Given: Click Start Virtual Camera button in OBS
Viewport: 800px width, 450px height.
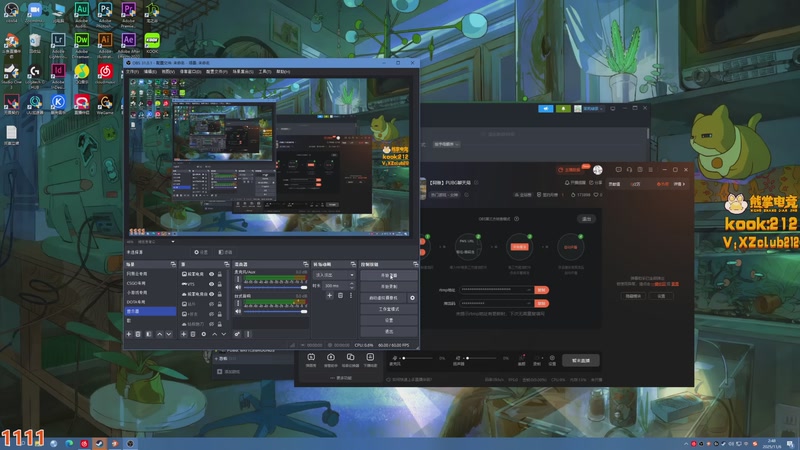Looking at the screenshot, I should point(384,298).
